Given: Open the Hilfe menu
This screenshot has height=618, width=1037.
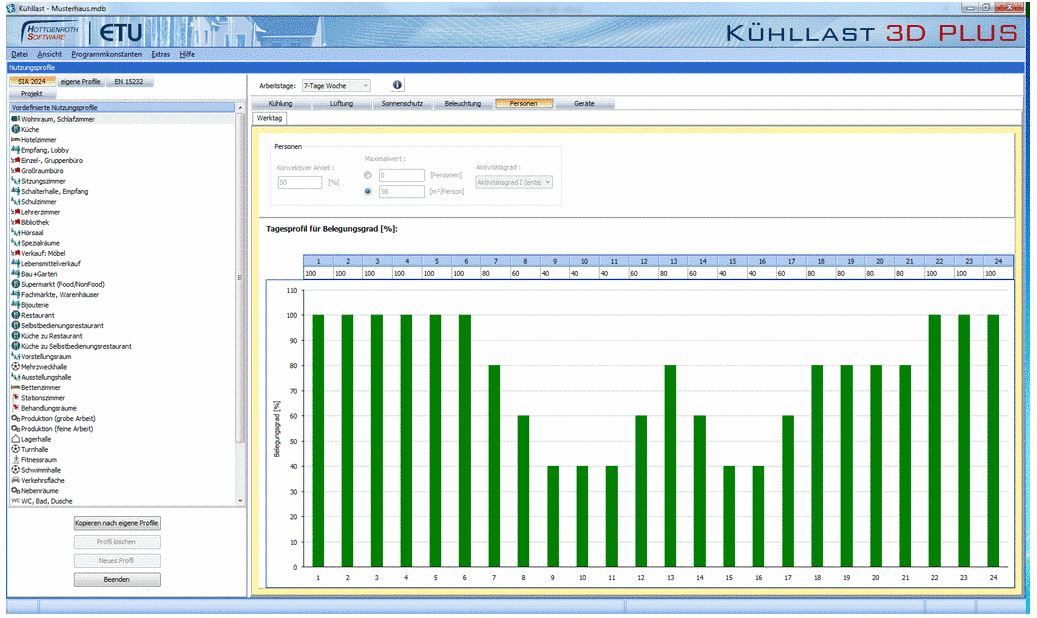Looking at the screenshot, I should pyautogui.click(x=187, y=54).
